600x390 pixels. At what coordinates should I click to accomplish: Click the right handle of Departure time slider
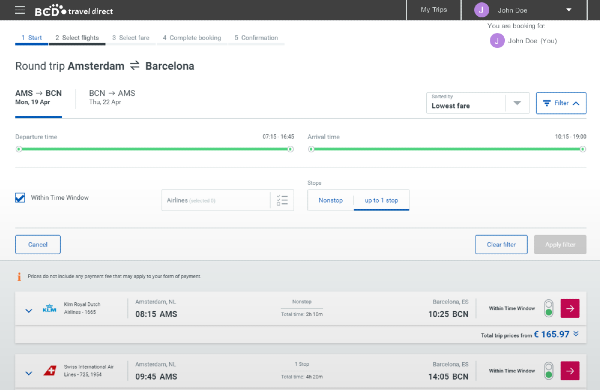pyautogui.click(x=290, y=149)
